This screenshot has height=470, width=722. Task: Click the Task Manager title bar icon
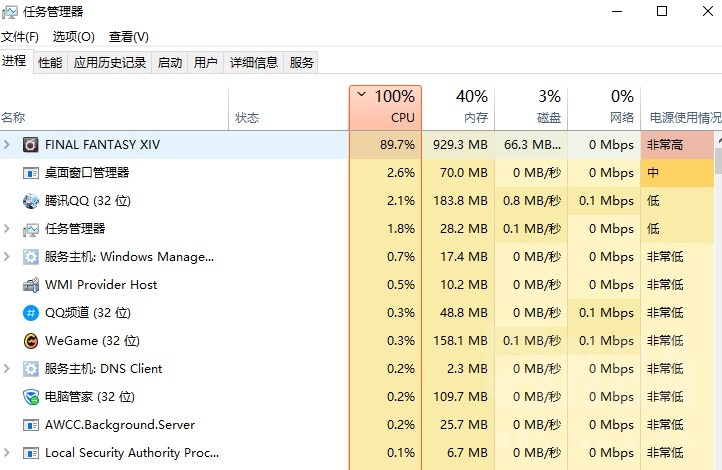pos(10,12)
